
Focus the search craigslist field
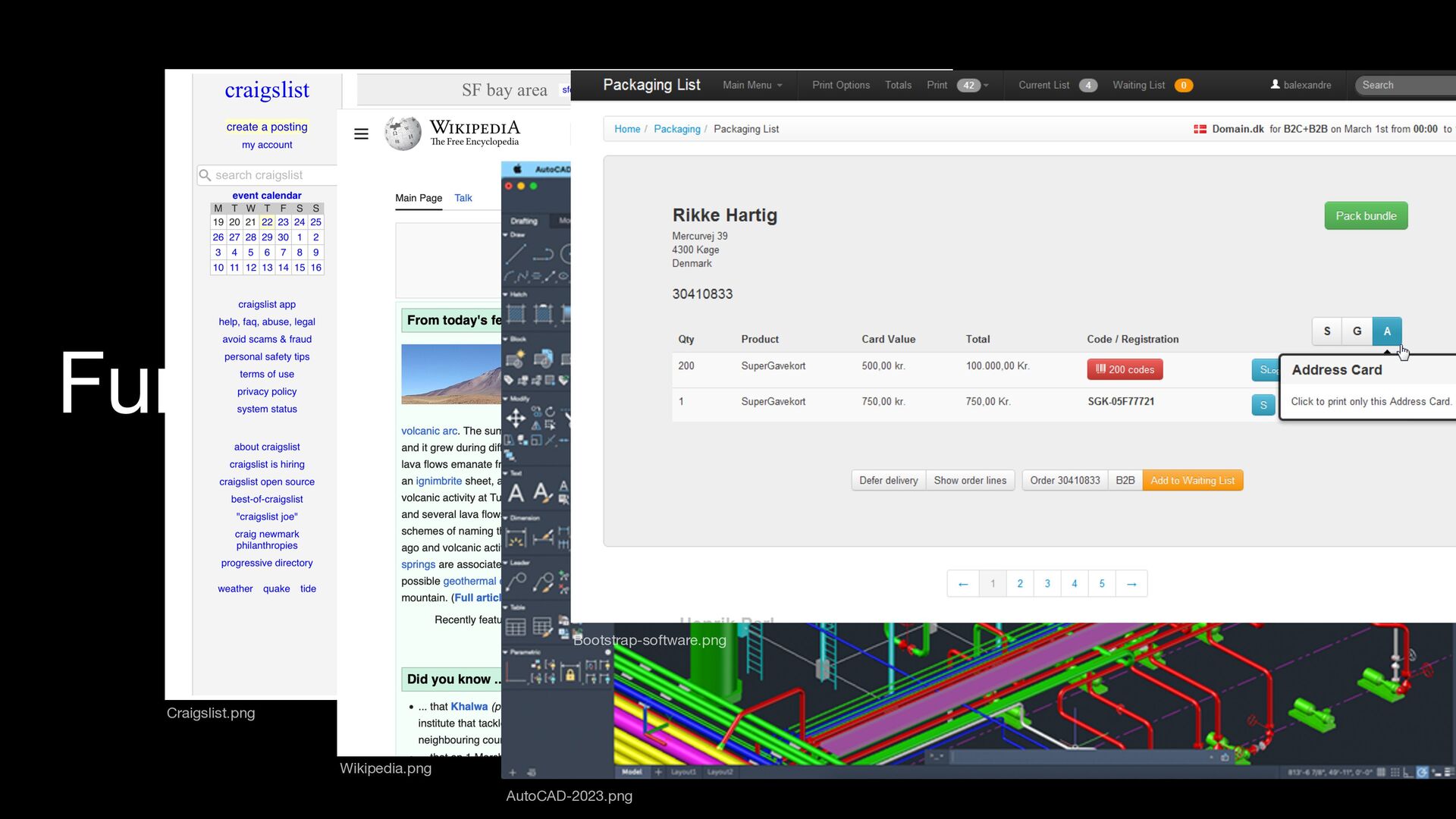click(x=267, y=175)
